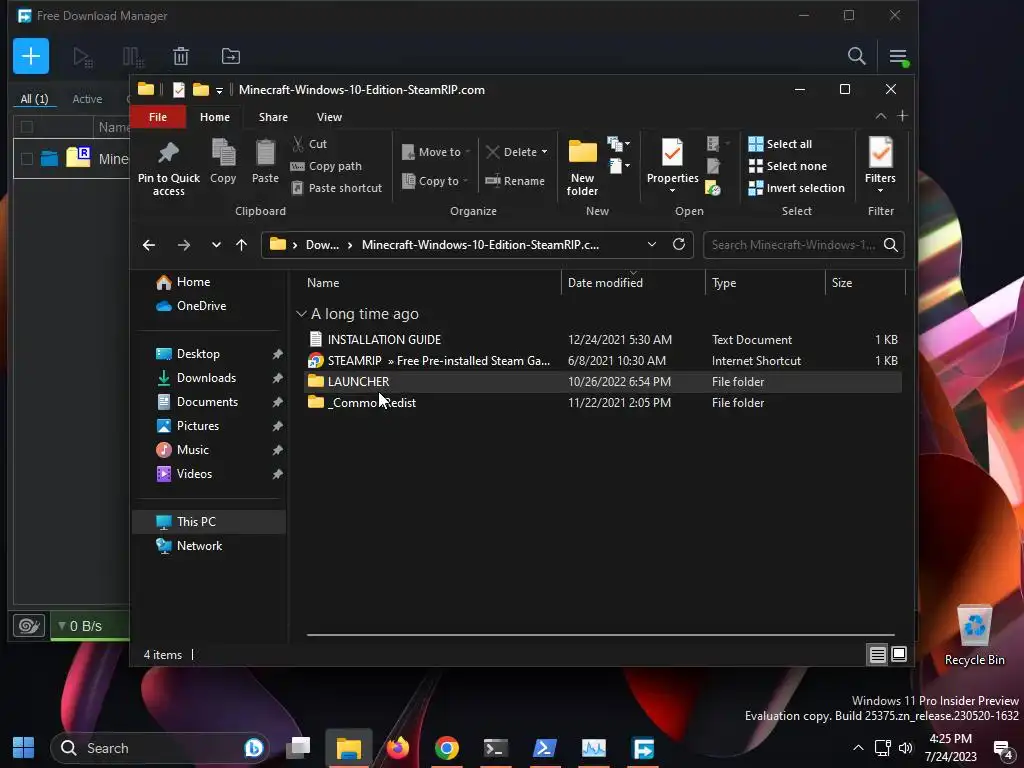Open This PC in navigation pane

point(209,522)
